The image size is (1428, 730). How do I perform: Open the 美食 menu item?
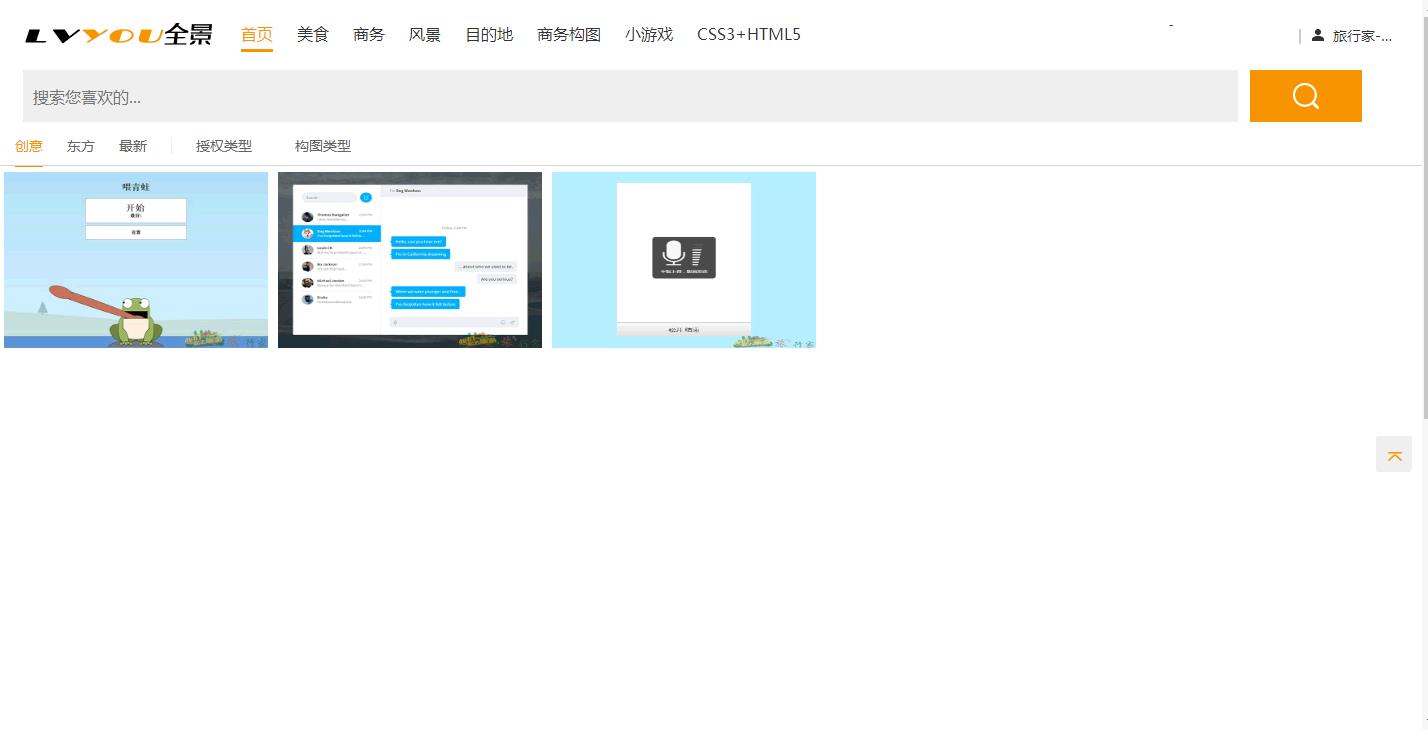click(x=313, y=34)
